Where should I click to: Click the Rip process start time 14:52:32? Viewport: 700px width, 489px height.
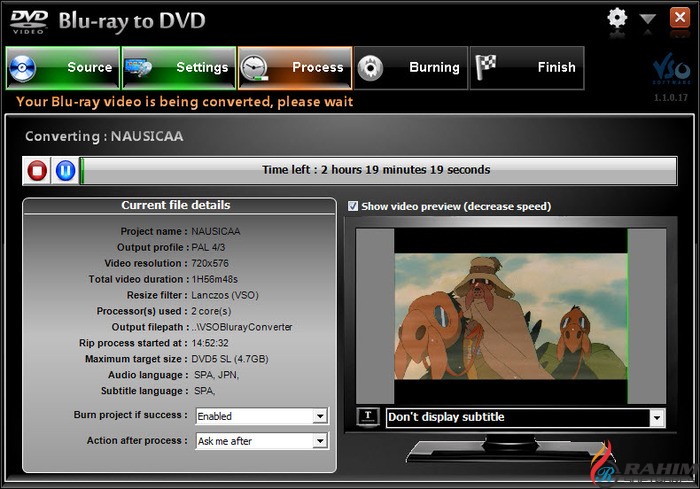[210, 343]
